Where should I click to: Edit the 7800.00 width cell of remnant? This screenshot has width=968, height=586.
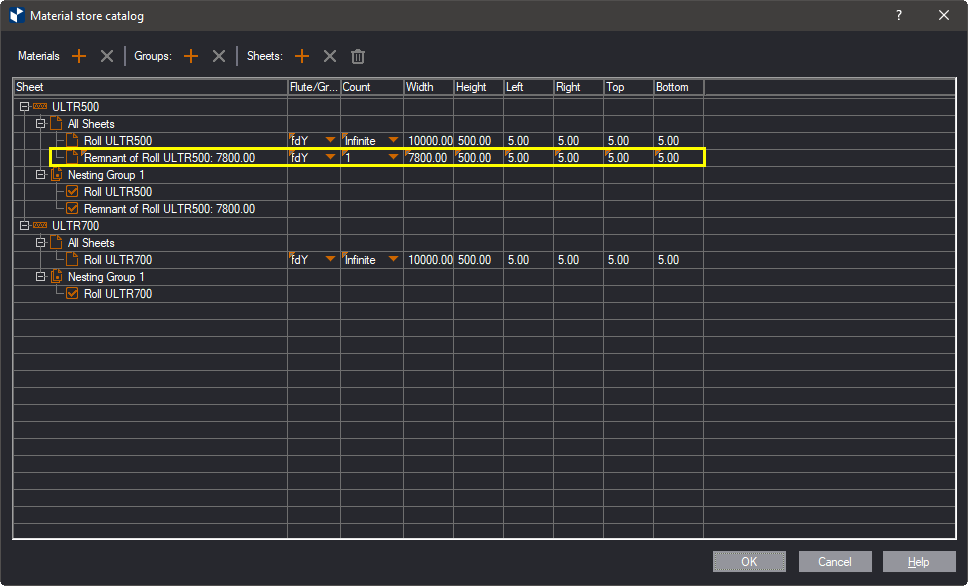[x=428, y=158]
